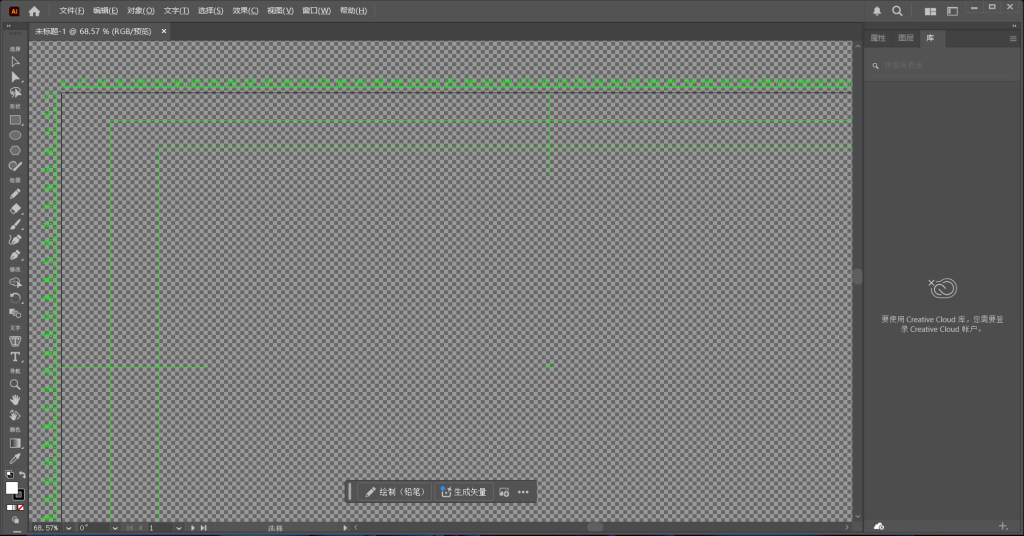Select the Eyedropper tool
Viewport: 1024px width, 536px height.
[x=15, y=458]
